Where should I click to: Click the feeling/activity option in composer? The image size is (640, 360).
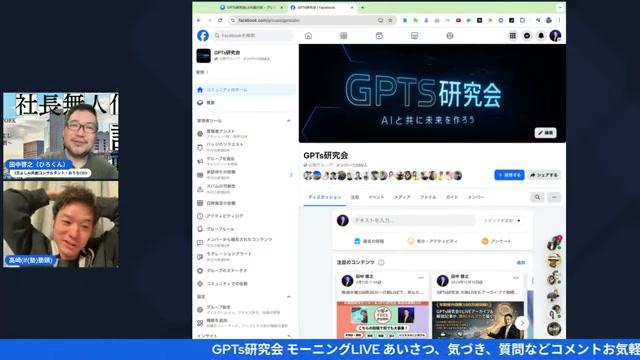433,241
